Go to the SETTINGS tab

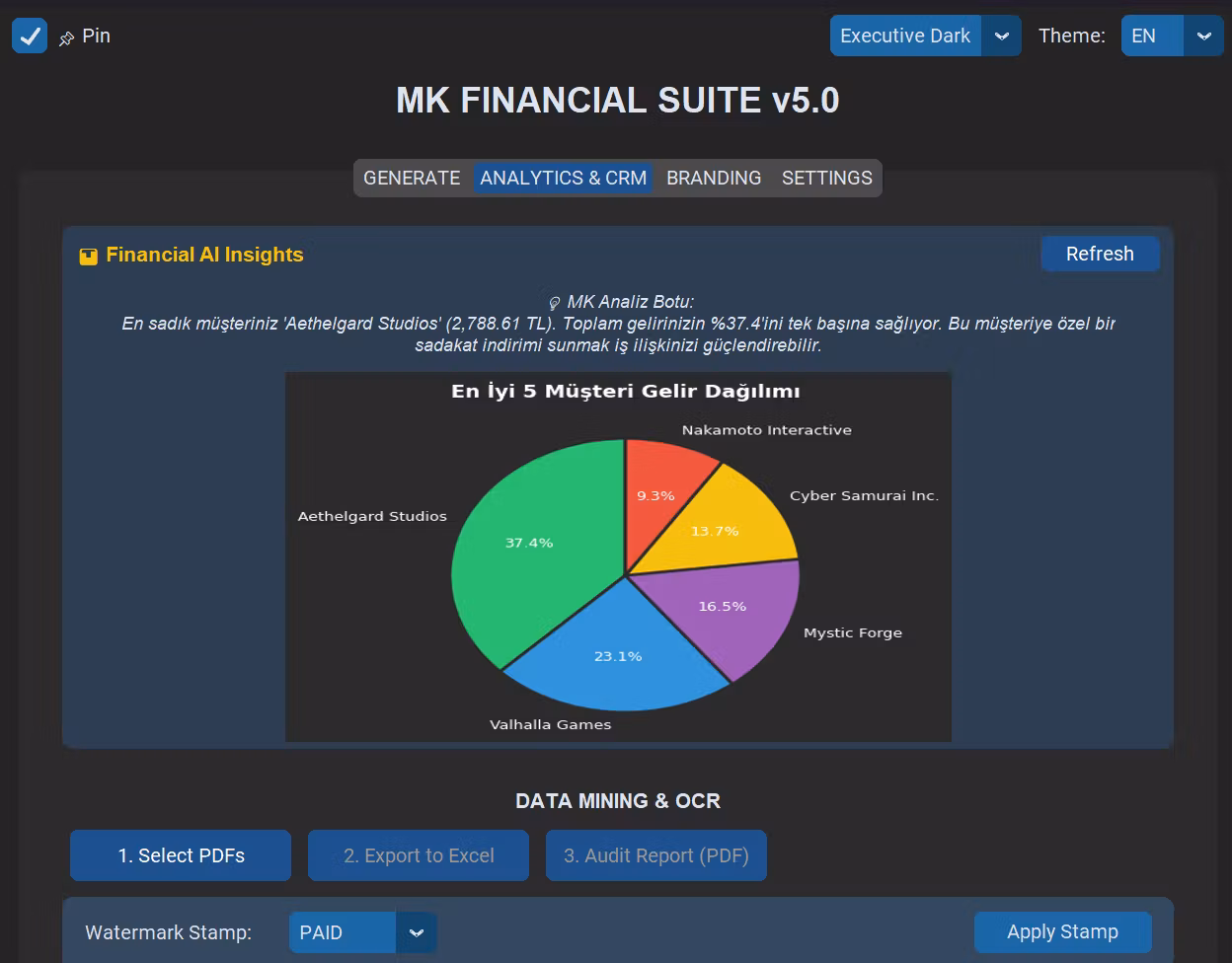click(826, 179)
